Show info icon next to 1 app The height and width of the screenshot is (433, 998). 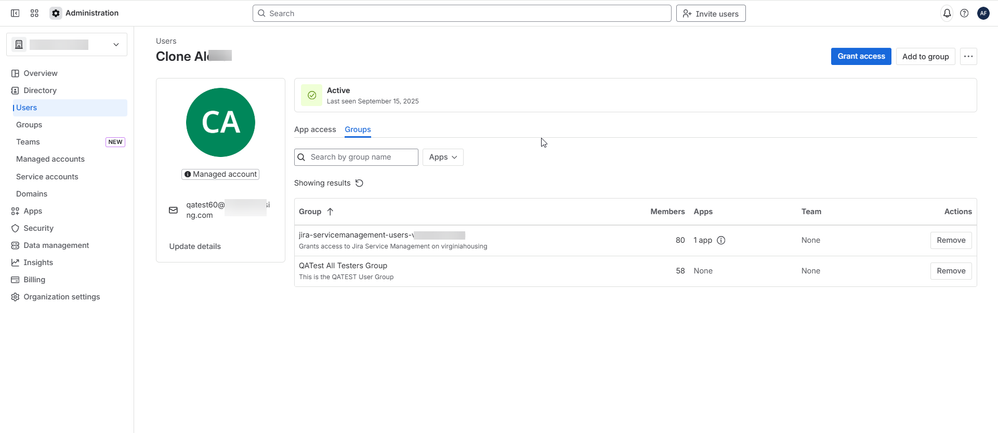(721, 240)
